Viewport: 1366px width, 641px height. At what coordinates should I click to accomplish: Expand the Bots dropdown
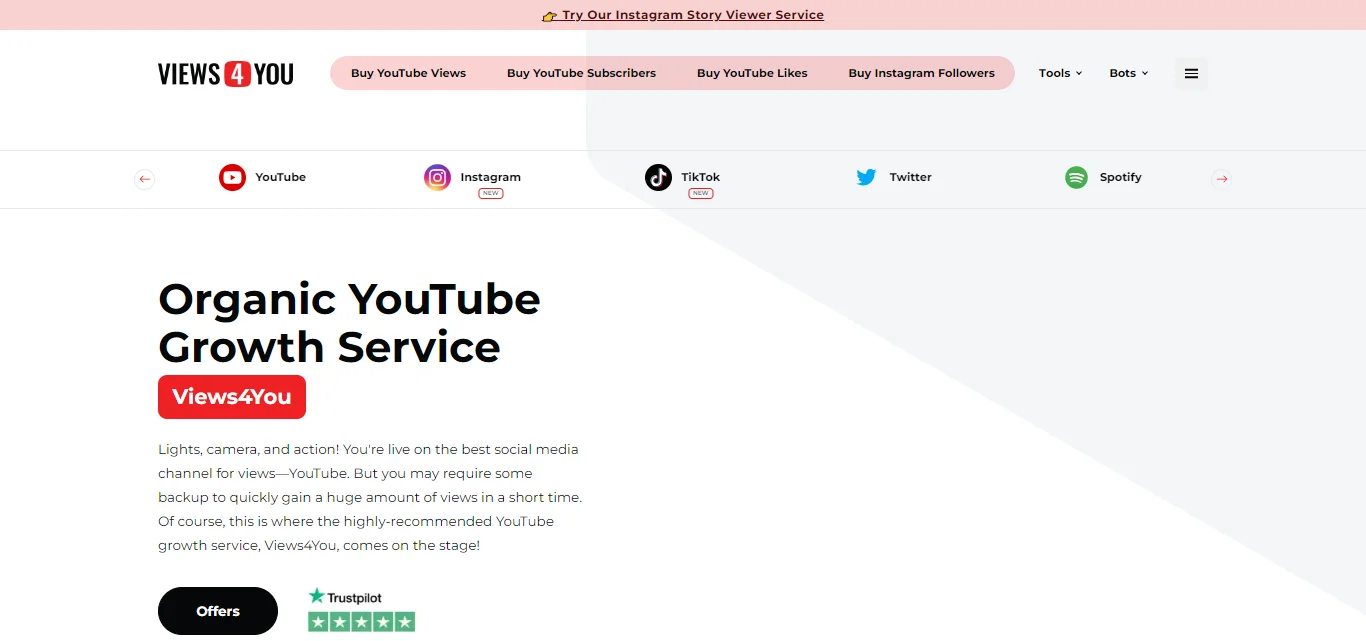tap(1129, 73)
